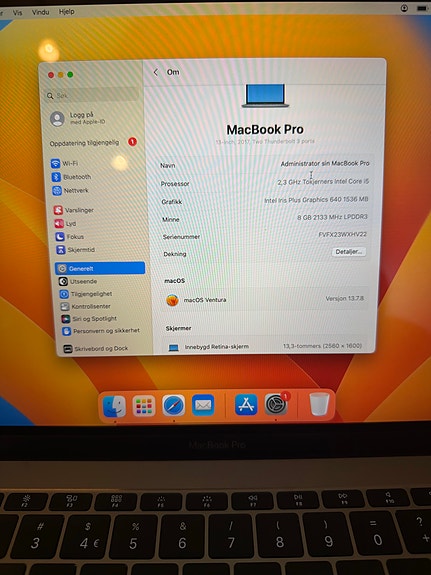Open Wi-Fi settings in sidebar

pos(65,163)
